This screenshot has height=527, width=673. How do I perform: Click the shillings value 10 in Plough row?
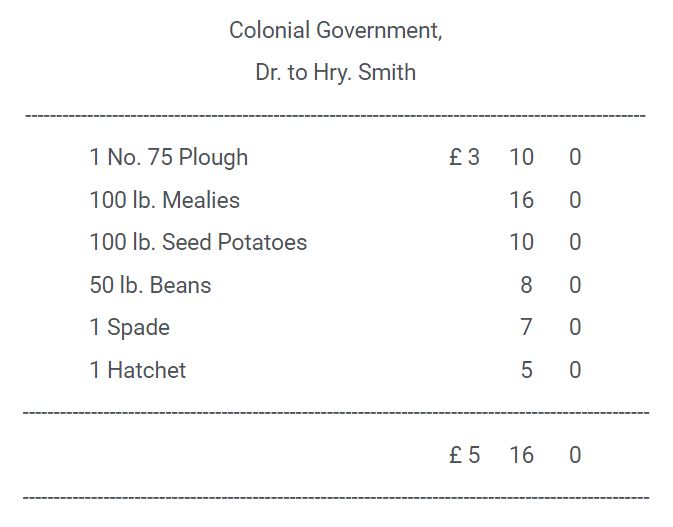521,157
